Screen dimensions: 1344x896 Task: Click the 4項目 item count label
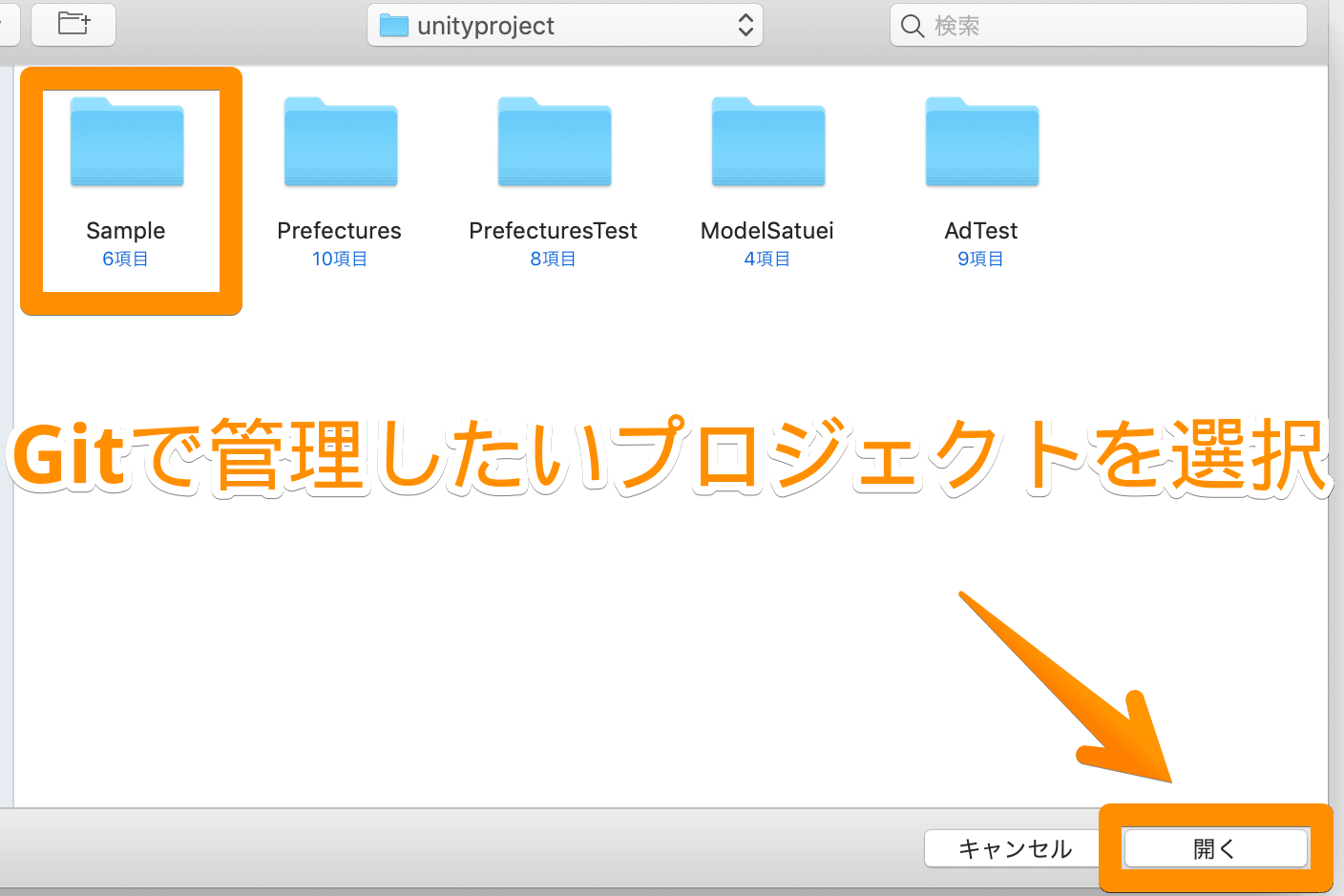pos(767,259)
